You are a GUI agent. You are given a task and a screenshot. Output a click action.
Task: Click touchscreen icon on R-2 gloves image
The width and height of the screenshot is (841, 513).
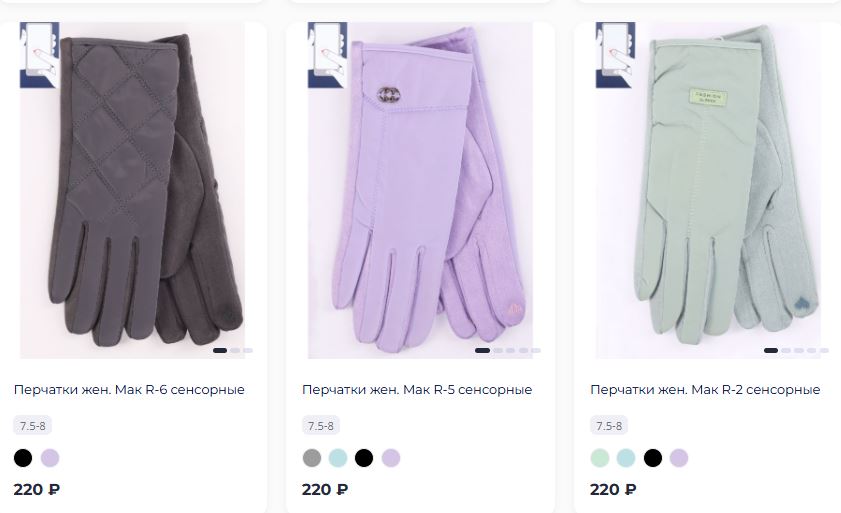click(615, 55)
